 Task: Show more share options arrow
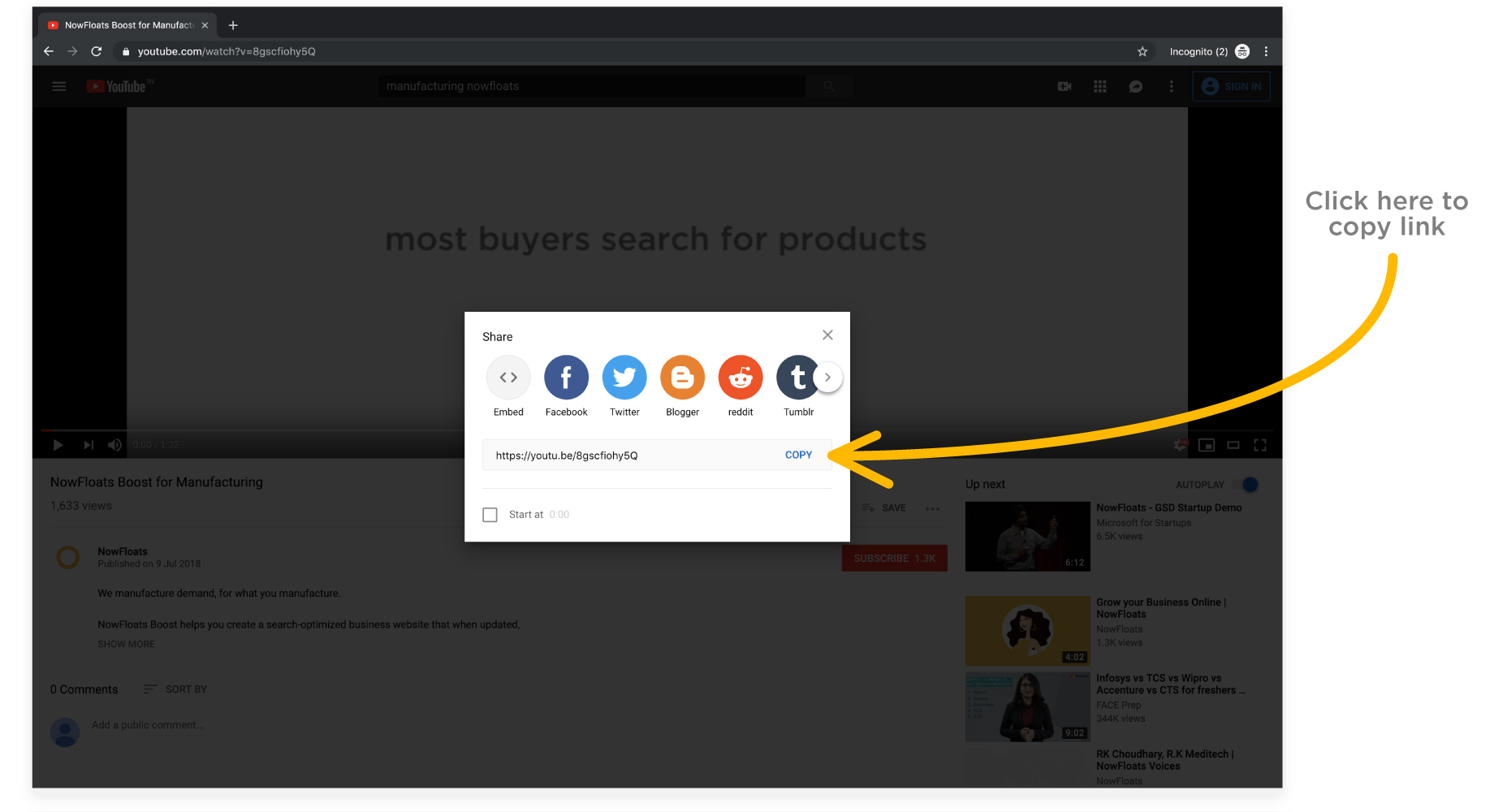(827, 377)
